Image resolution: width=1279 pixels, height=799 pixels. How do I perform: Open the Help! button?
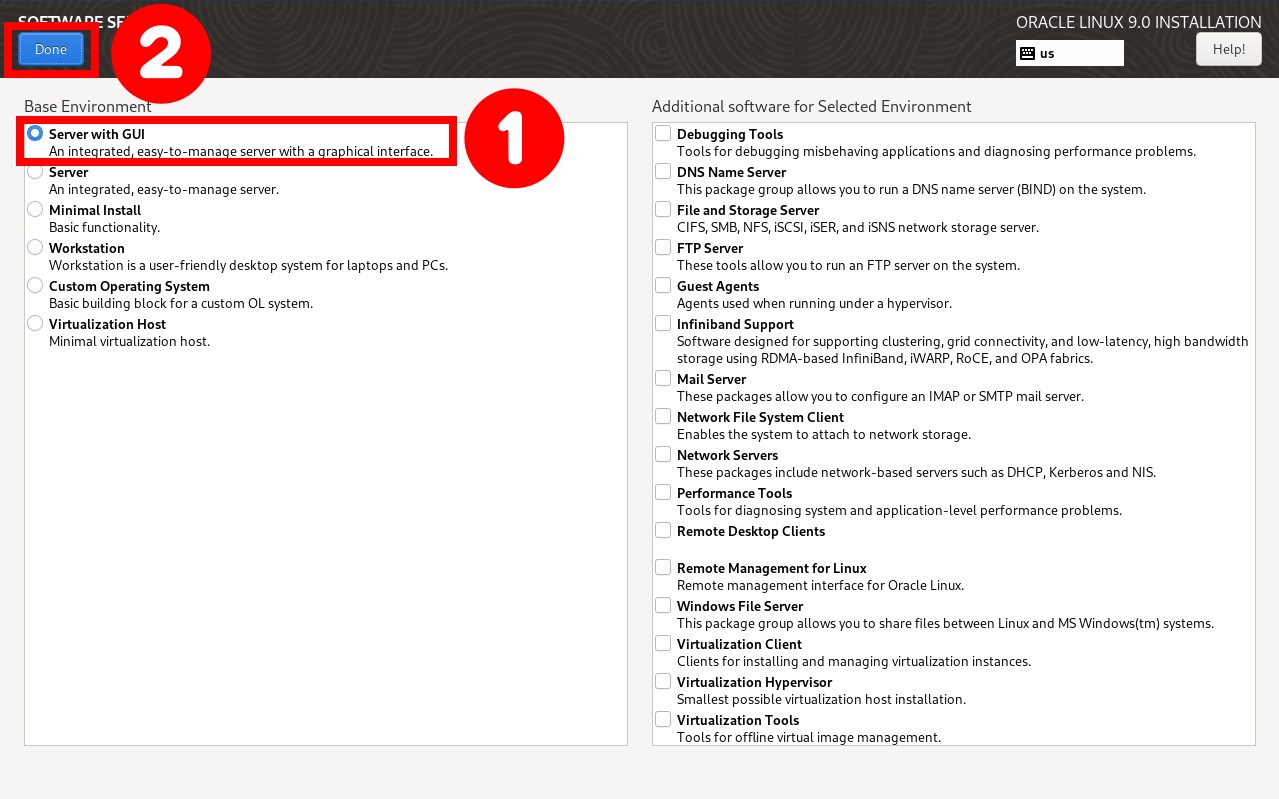pyautogui.click(x=1228, y=49)
